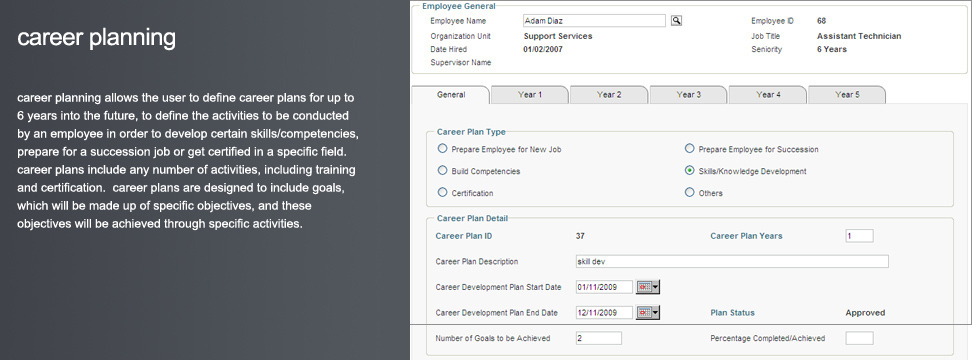Choose the Certification radio button
Screen dimensions: 972x360
(x=442, y=193)
